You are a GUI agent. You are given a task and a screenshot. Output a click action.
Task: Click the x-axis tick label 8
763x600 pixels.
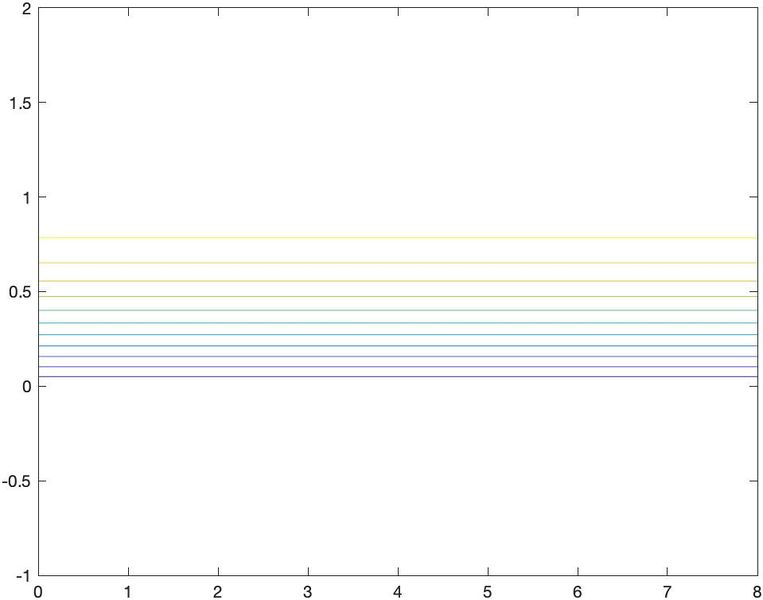[757, 591]
